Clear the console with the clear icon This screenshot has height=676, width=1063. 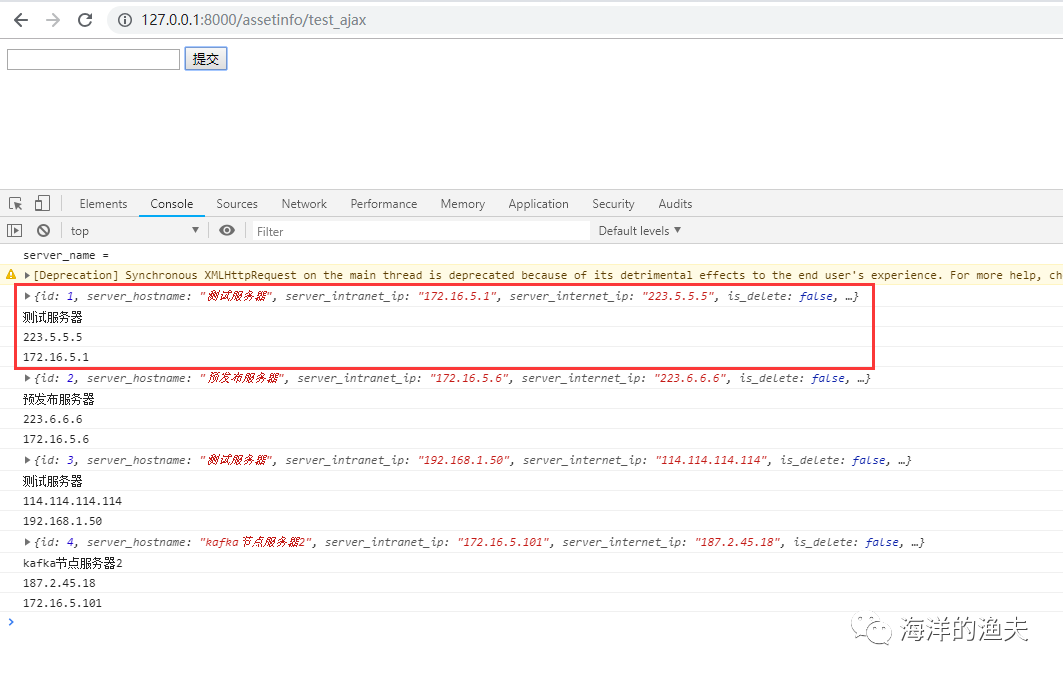43,231
